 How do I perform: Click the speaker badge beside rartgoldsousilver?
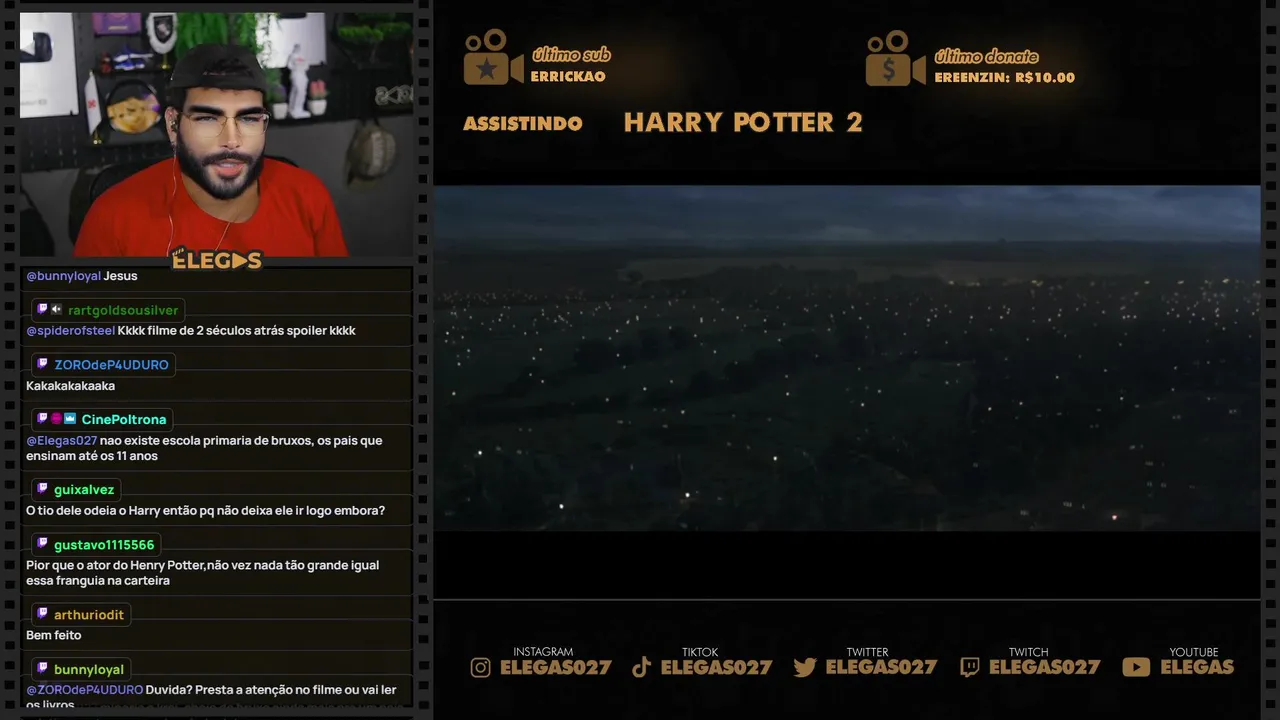56,310
